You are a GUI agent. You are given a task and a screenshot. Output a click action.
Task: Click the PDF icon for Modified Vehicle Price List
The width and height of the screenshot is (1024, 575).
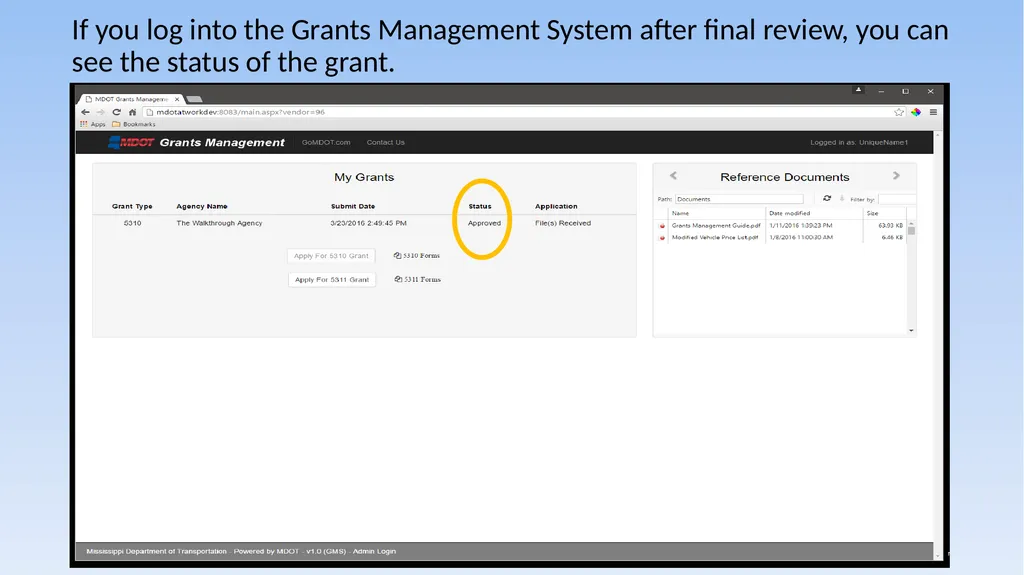point(662,238)
